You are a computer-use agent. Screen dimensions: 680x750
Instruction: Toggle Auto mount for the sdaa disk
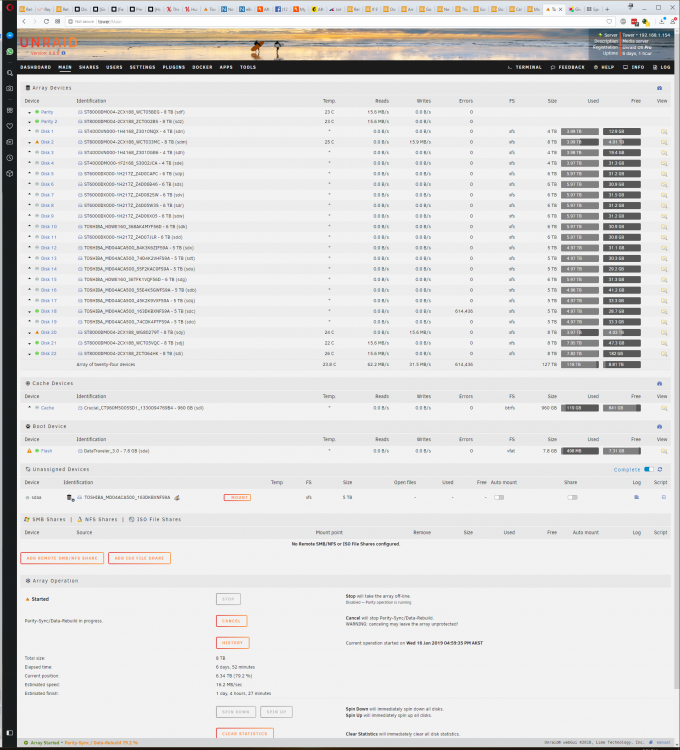pos(499,497)
